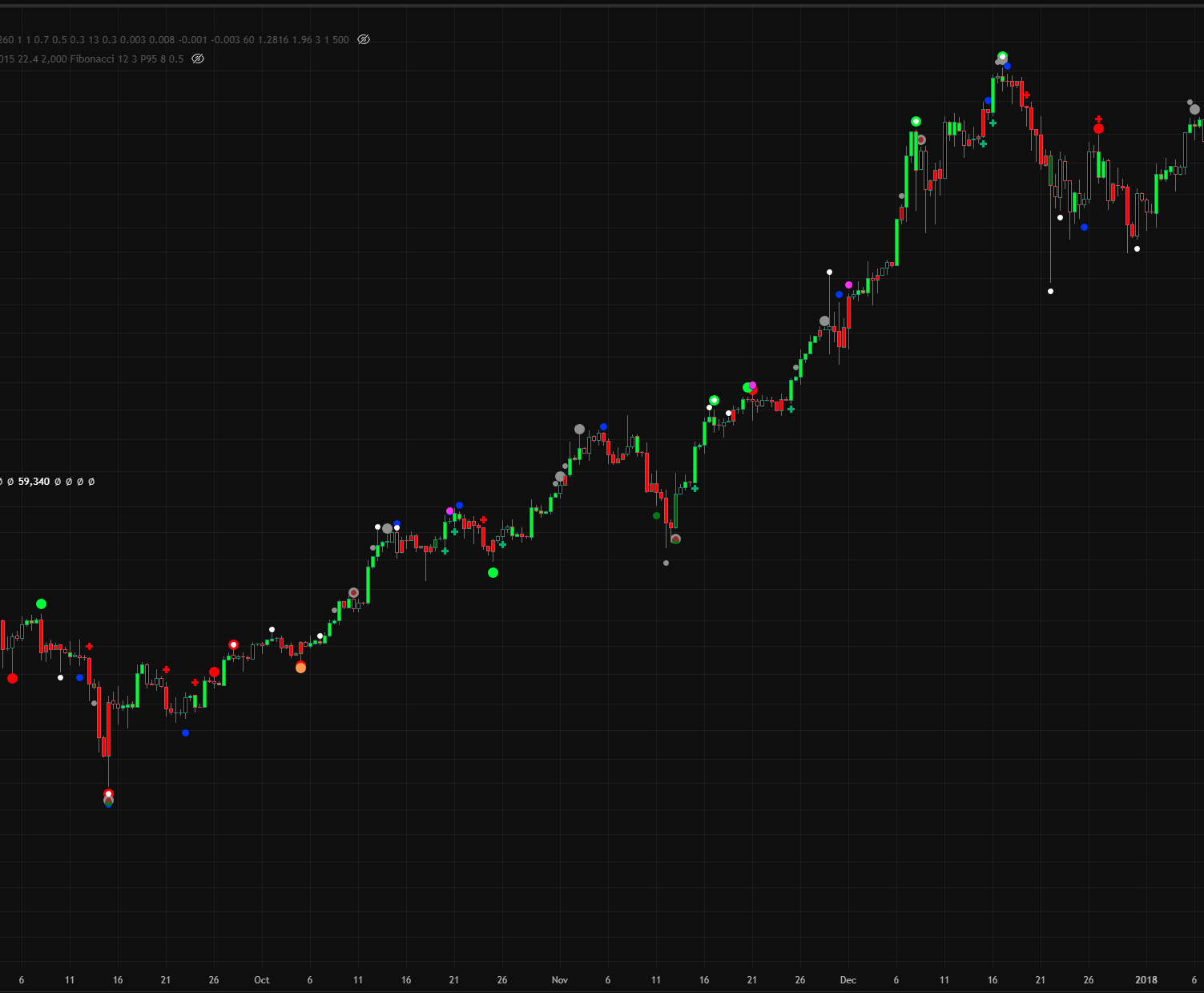The height and width of the screenshot is (993, 1204).
Task: Toggle visibility of the indicator ending in 500
Action: [364, 39]
